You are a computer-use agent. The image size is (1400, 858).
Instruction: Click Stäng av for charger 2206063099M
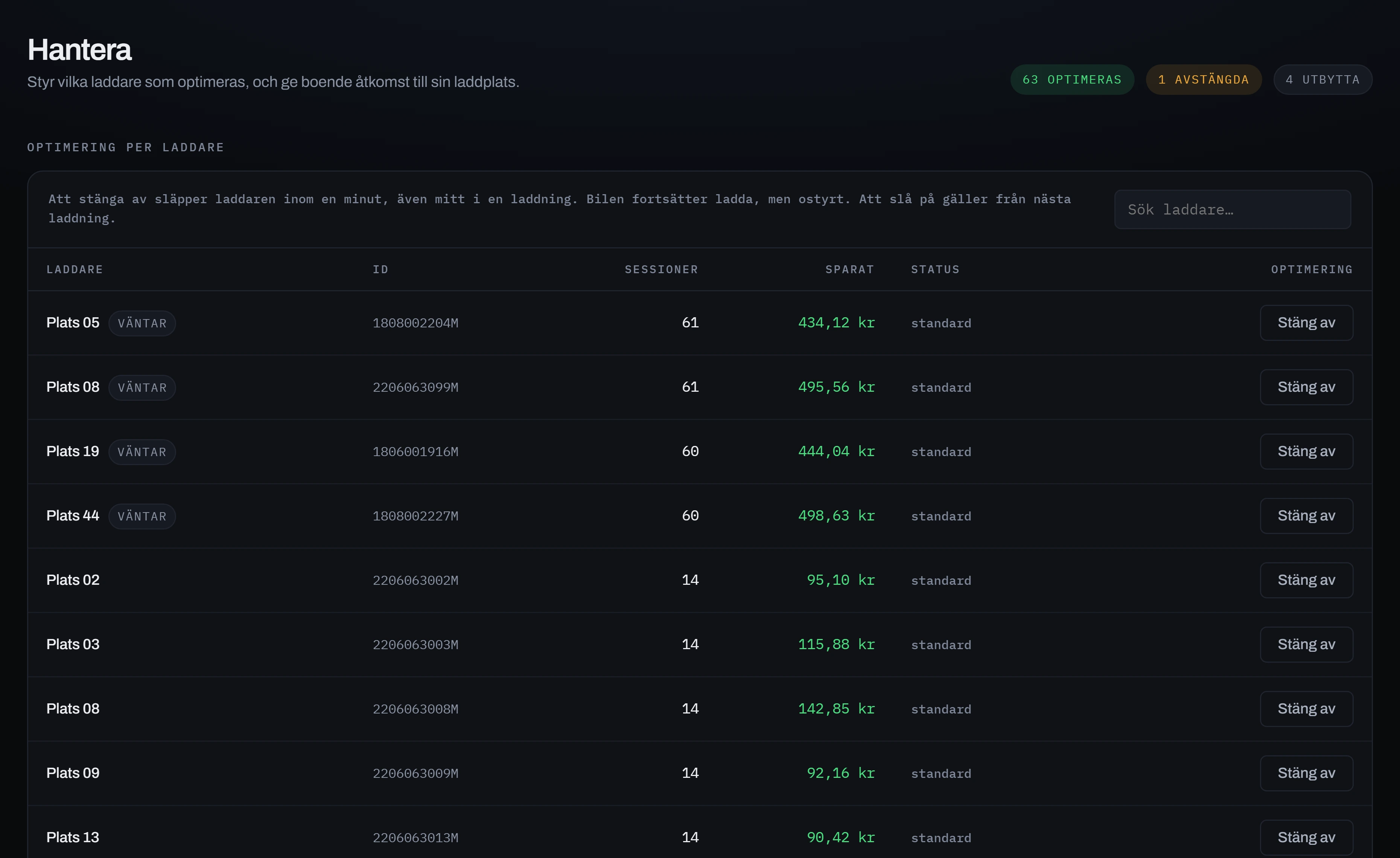tap(1306, 387)
